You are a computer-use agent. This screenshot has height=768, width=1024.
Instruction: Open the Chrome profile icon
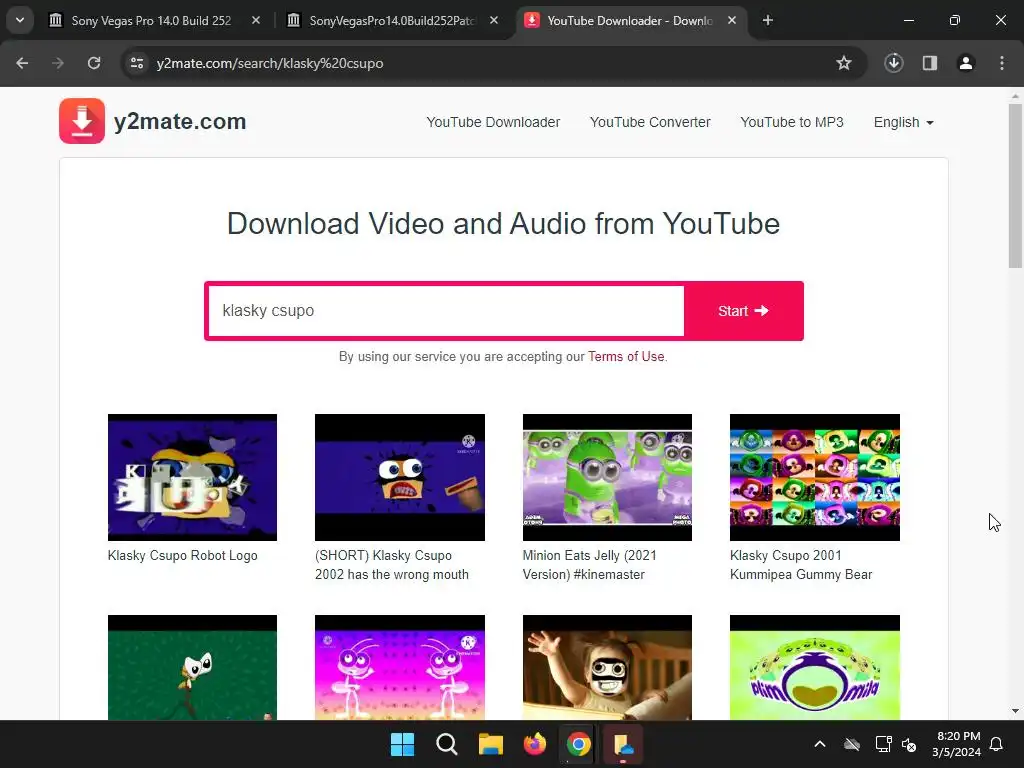point(966,63)
